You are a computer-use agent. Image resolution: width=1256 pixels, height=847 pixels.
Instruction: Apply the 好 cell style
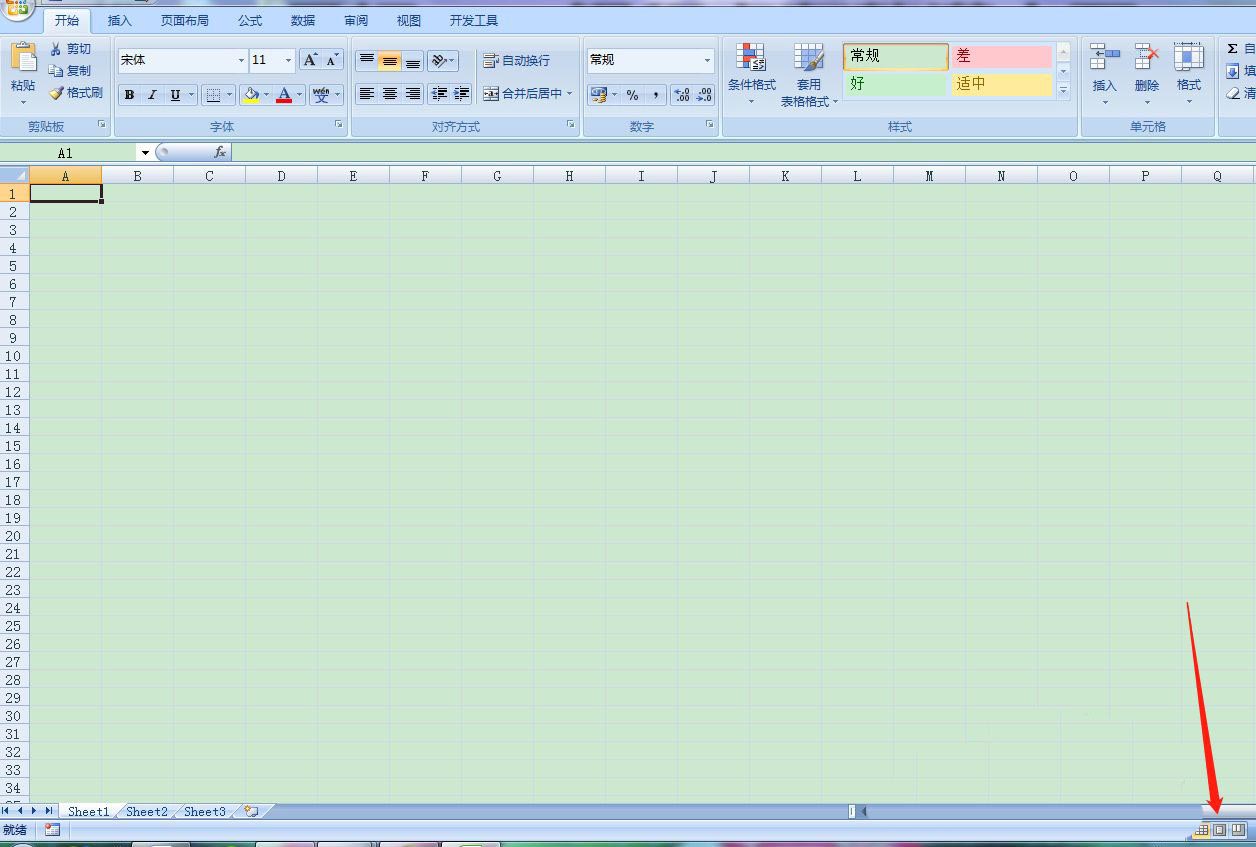(895, 84)
